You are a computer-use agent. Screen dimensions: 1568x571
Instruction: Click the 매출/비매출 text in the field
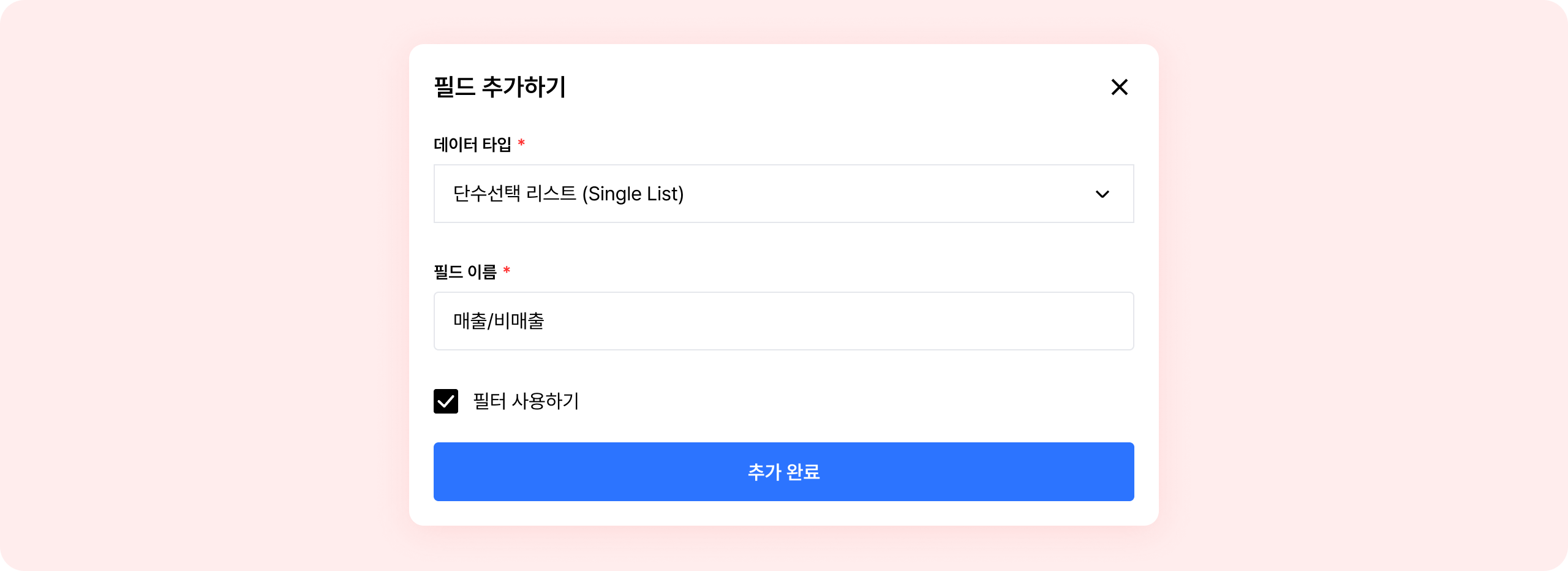(x=499, y=321)
